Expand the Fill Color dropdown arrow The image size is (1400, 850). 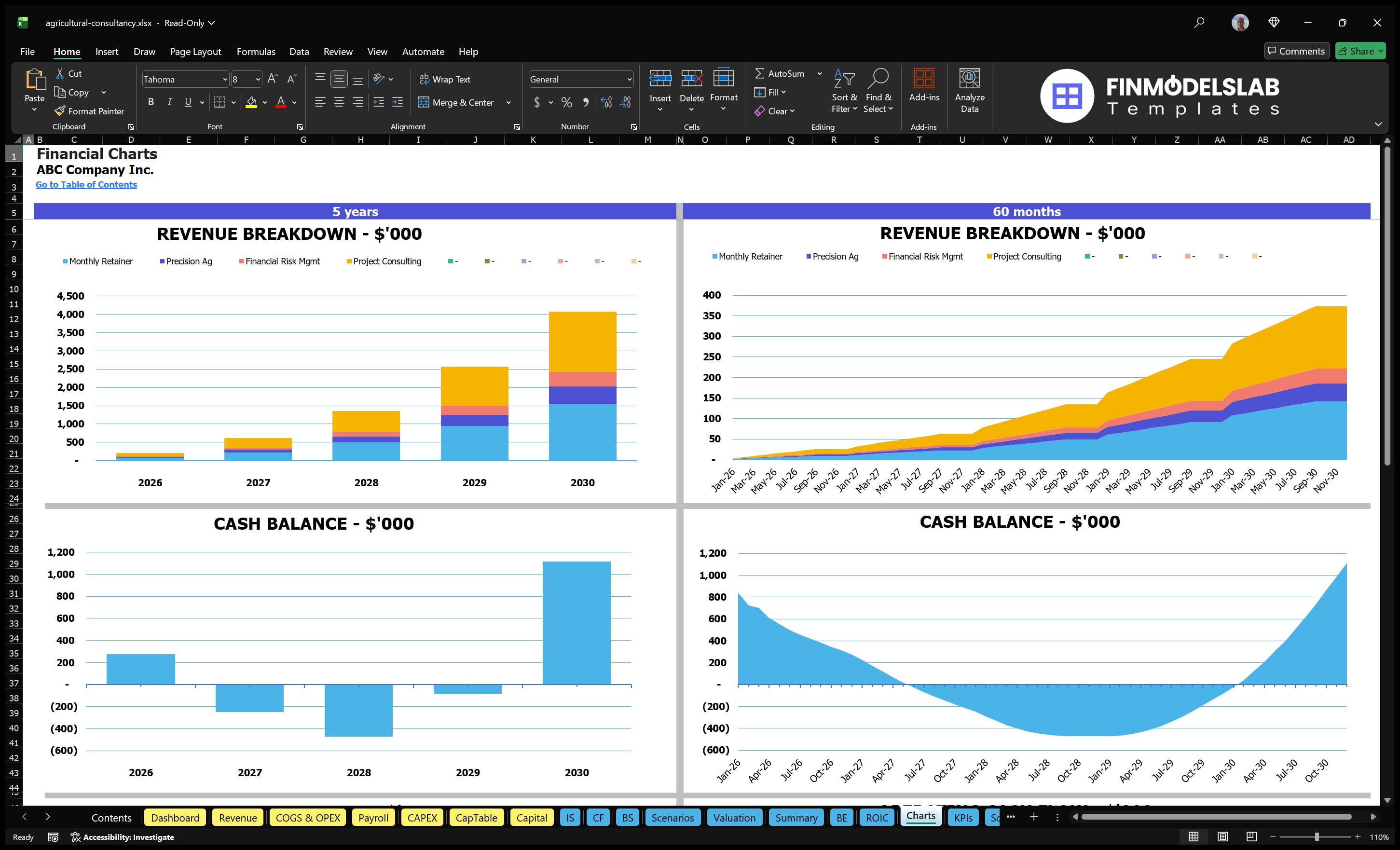[x=265, y=103]
